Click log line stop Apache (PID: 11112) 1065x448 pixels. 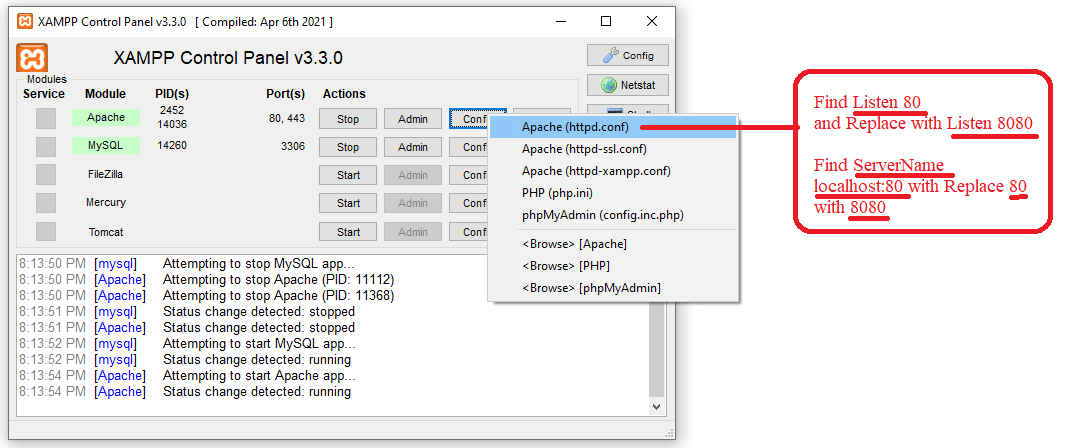coord(278,280)
